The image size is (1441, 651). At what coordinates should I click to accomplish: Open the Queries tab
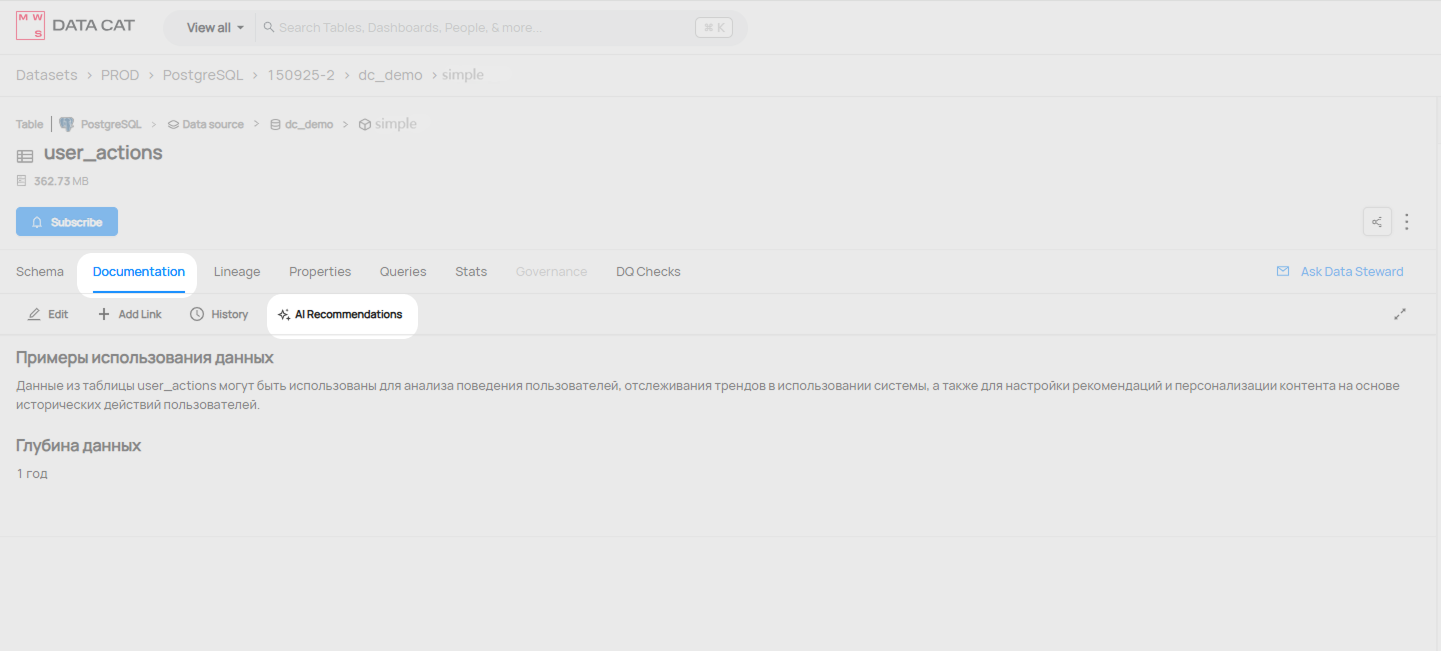coord(403,272)
